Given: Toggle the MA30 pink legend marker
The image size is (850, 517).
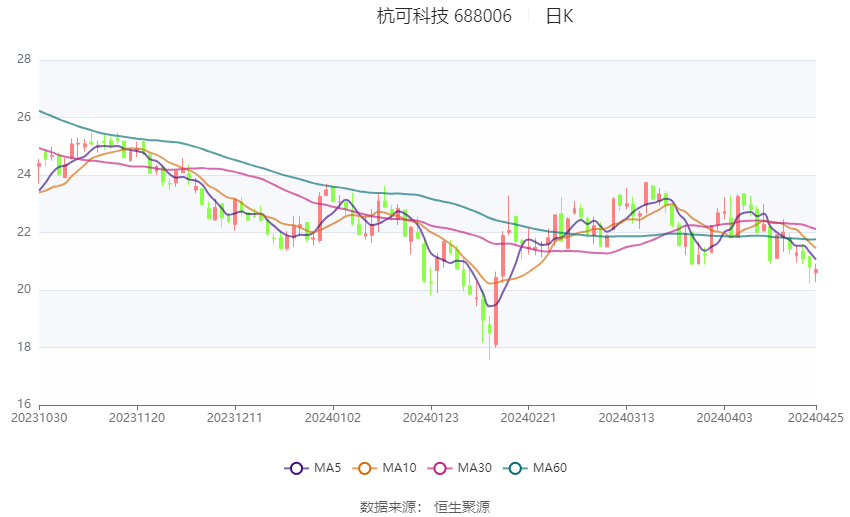Looking at the screenshot, I should point(440,468).
